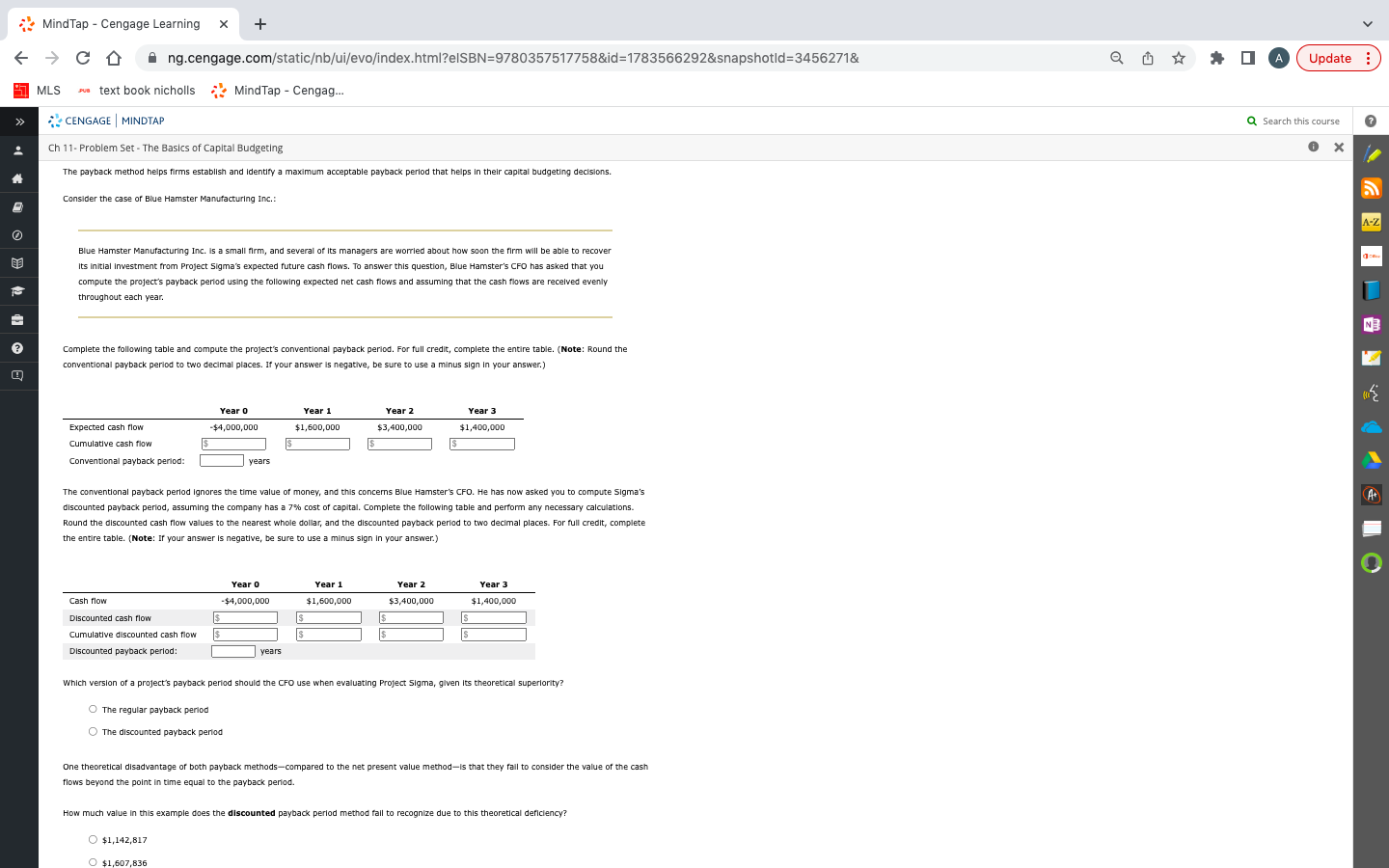Open the graduation cap icon
1389x868 pixels.
[x=17, y=290]
